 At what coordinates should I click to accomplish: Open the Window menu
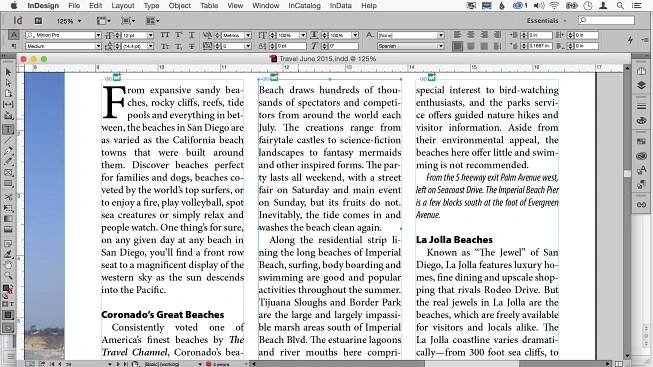[266, 5]
